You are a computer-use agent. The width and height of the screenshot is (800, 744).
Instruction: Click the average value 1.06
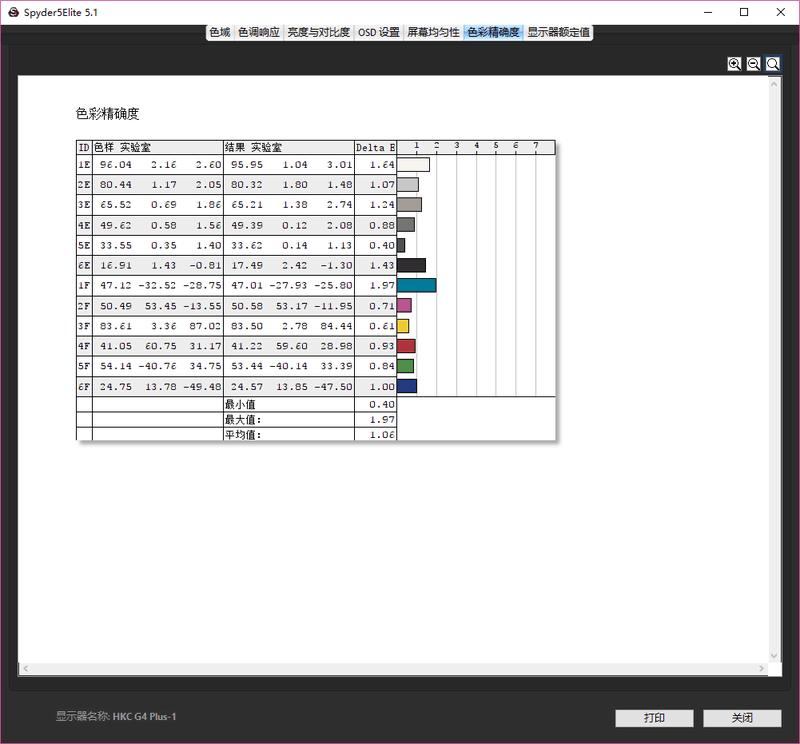point(382,435)
